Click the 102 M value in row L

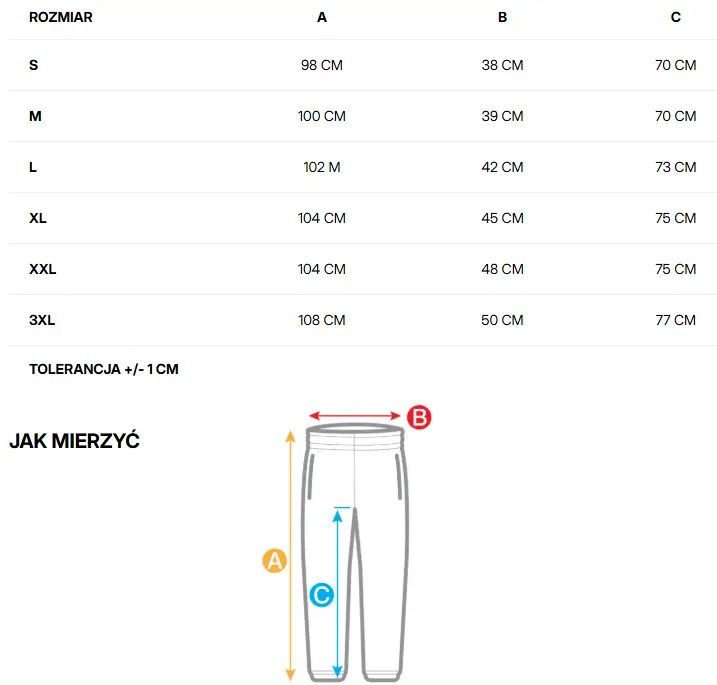pyautogui.click(x=321, y=167)
